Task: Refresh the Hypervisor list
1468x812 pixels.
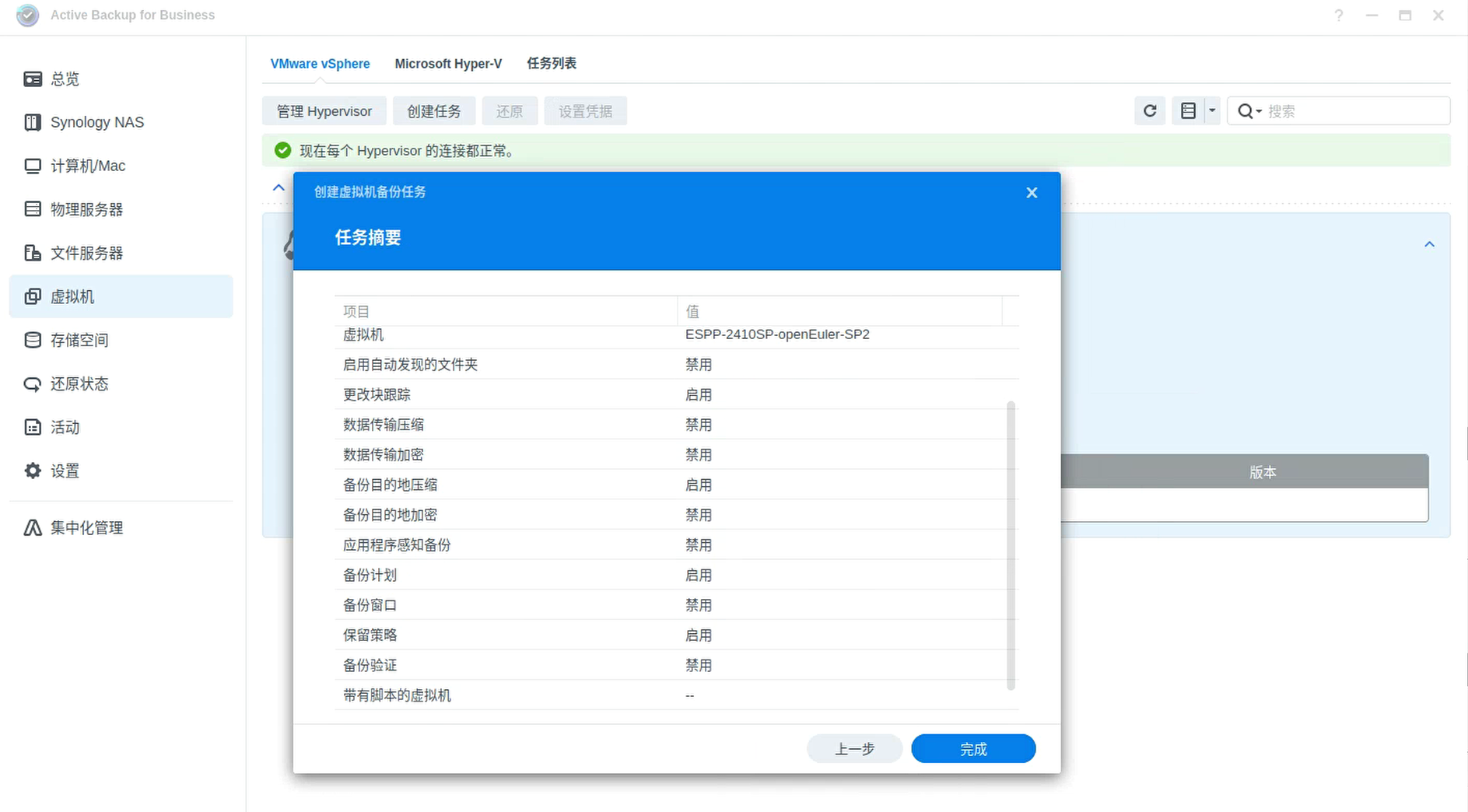Action: [1150, 110]
